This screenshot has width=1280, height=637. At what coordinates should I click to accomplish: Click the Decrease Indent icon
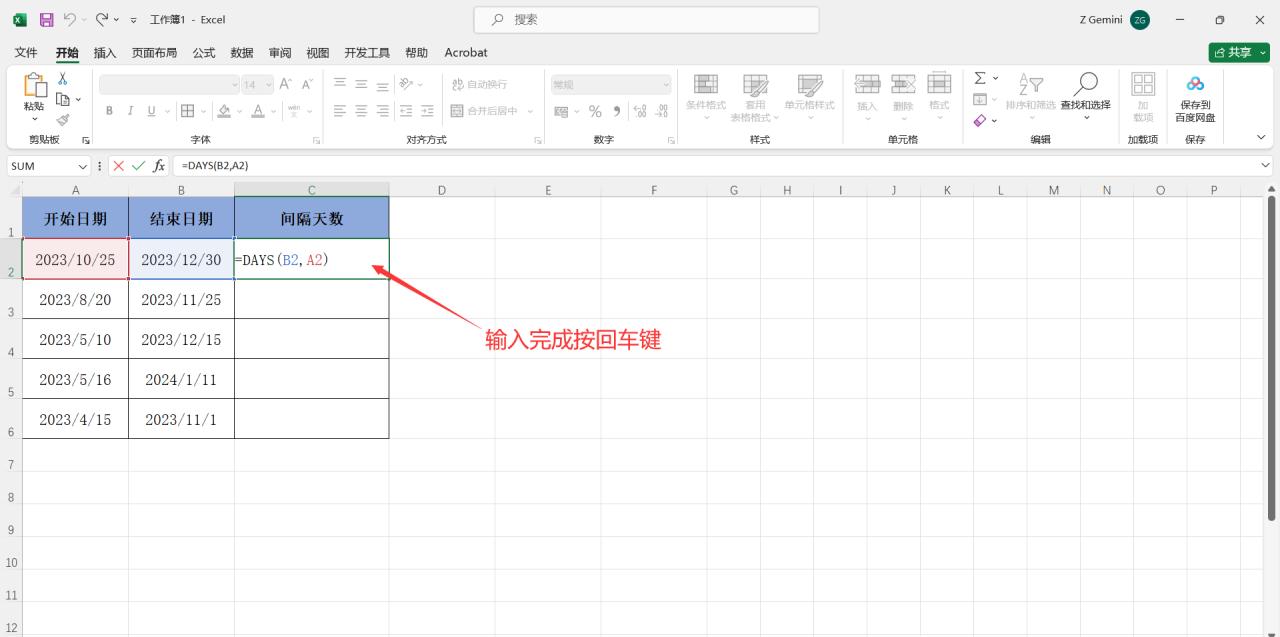[x=406, y=111]
